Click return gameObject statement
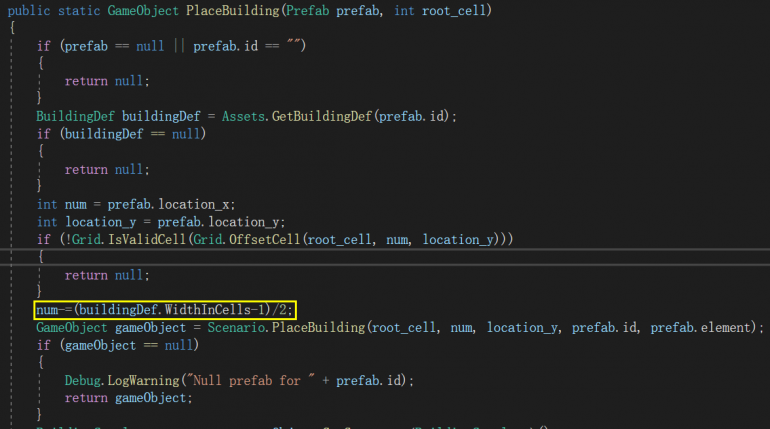The width and height of the screenshot is (770, 429). [128, 398]
